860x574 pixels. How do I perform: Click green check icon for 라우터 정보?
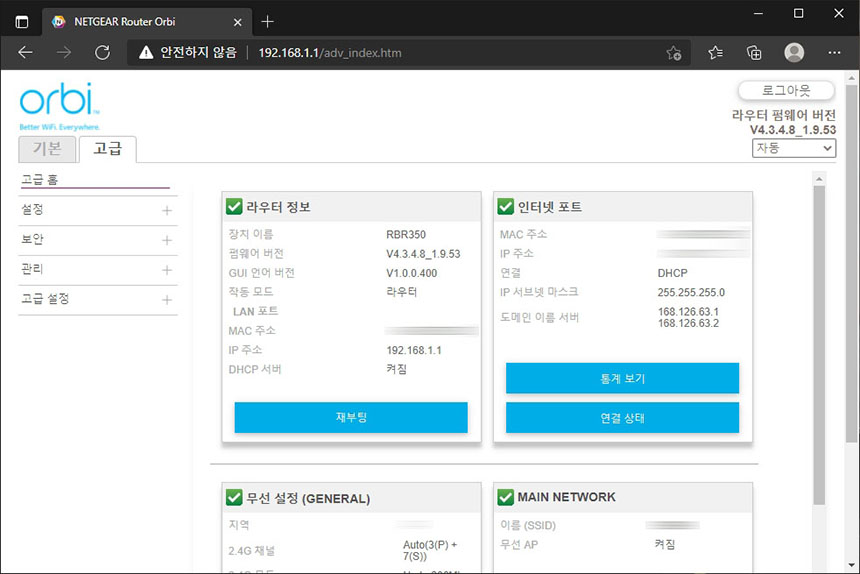click(234, 207)
